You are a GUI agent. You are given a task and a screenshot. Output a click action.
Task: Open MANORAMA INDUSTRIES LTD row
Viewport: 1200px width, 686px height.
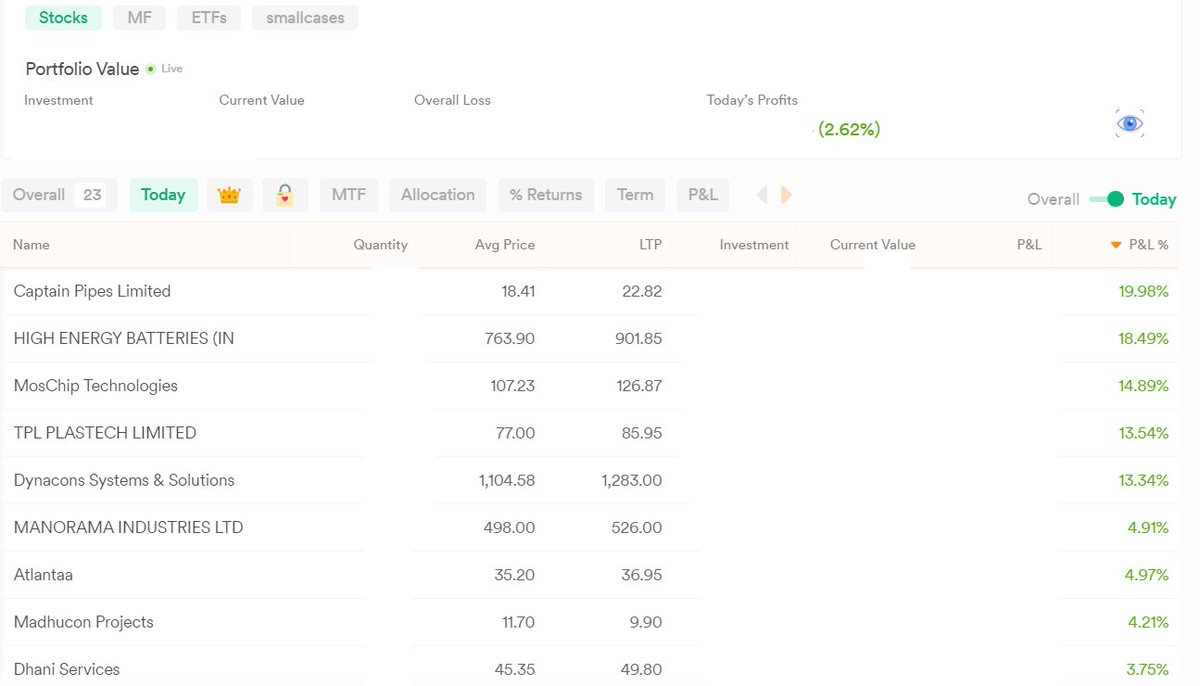pos(590,527)
